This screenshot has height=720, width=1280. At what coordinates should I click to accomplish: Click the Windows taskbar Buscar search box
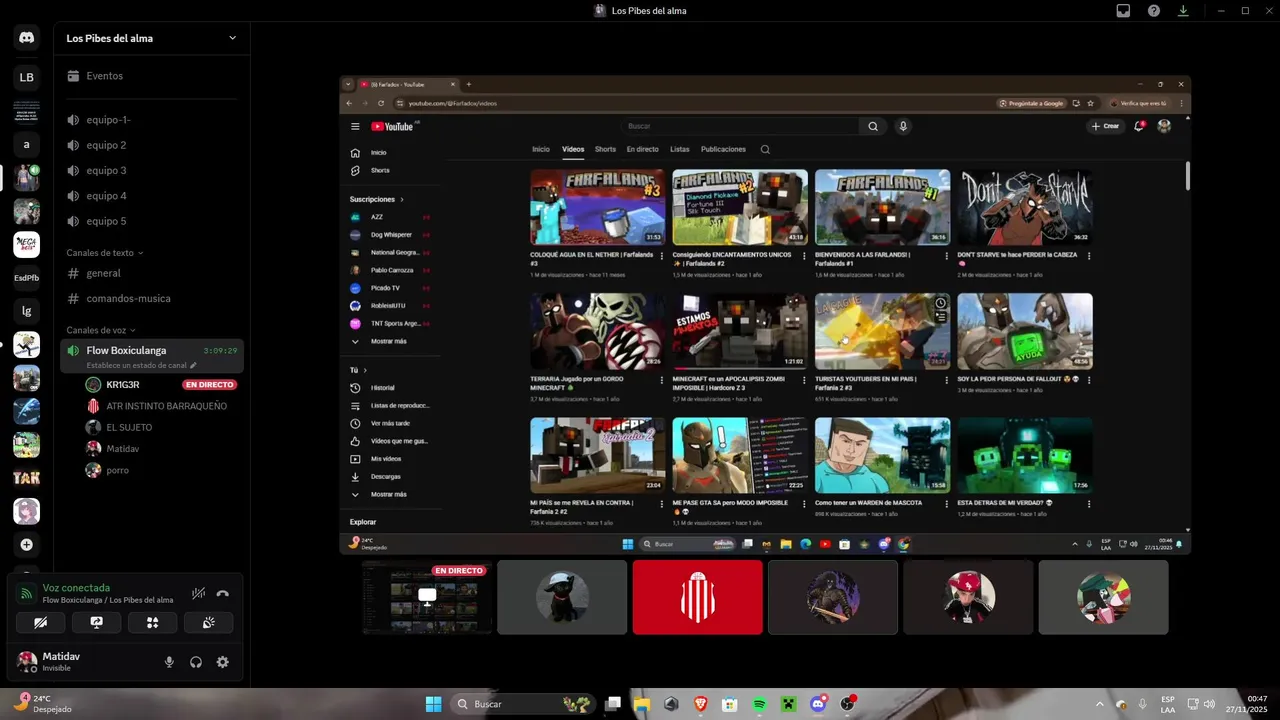(x=521, y=704)
